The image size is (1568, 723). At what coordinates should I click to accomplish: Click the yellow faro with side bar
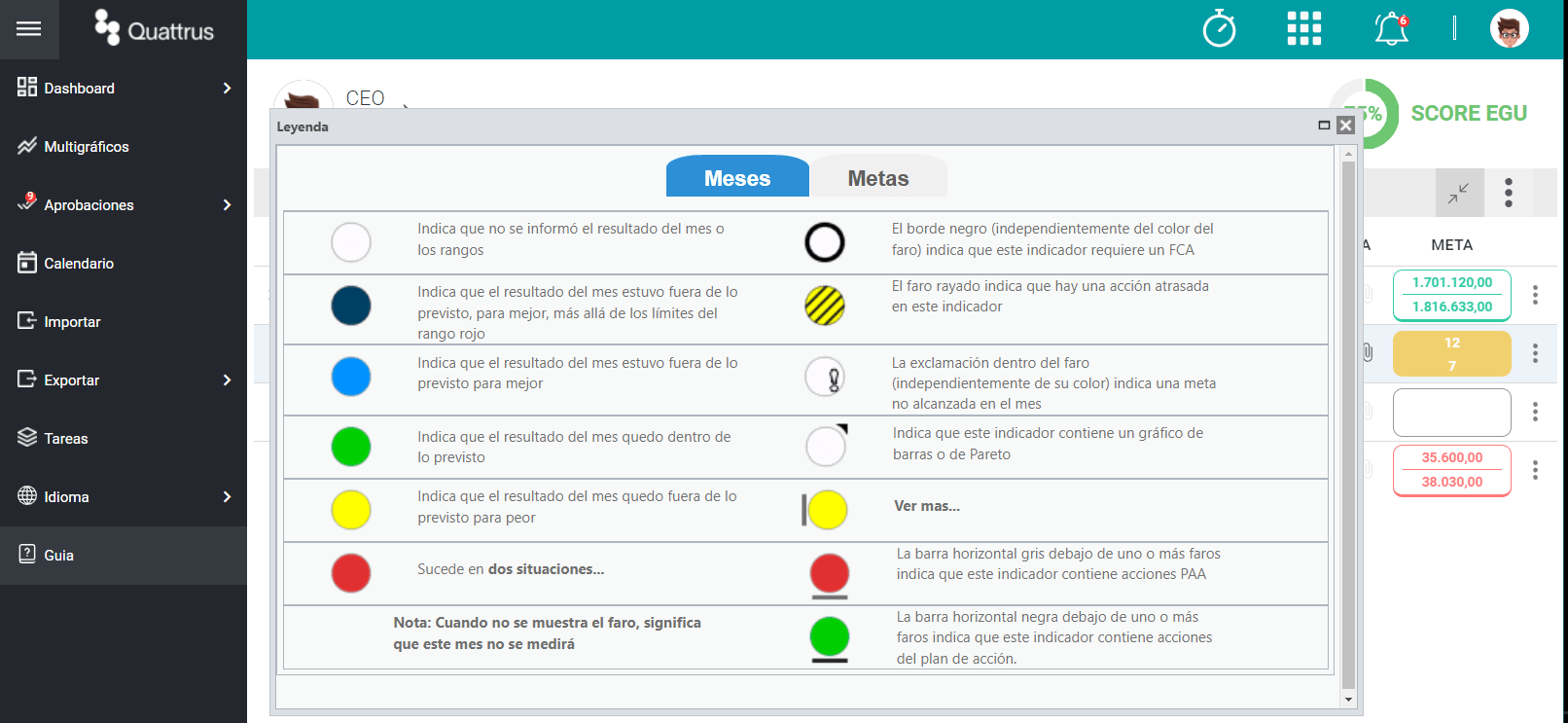point(825,510)
